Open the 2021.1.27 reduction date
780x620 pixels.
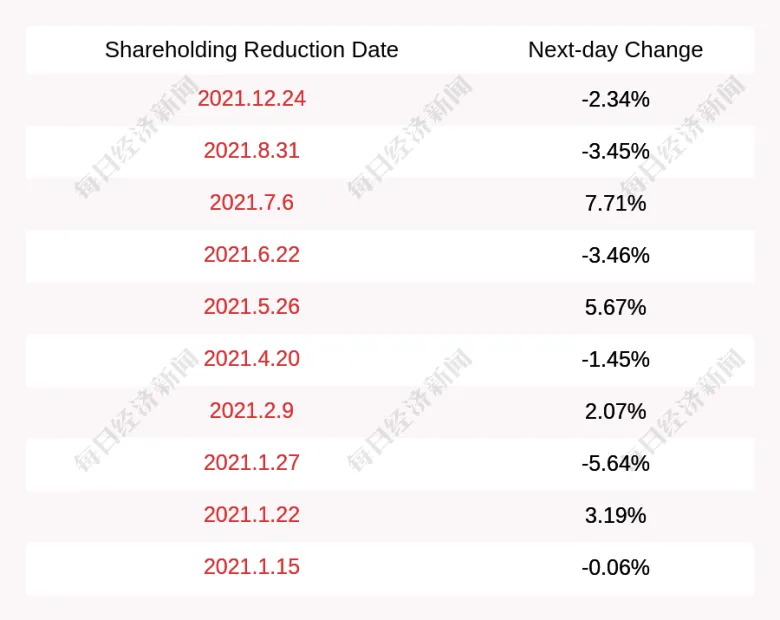pyautogui.click(x=251, y=463)
